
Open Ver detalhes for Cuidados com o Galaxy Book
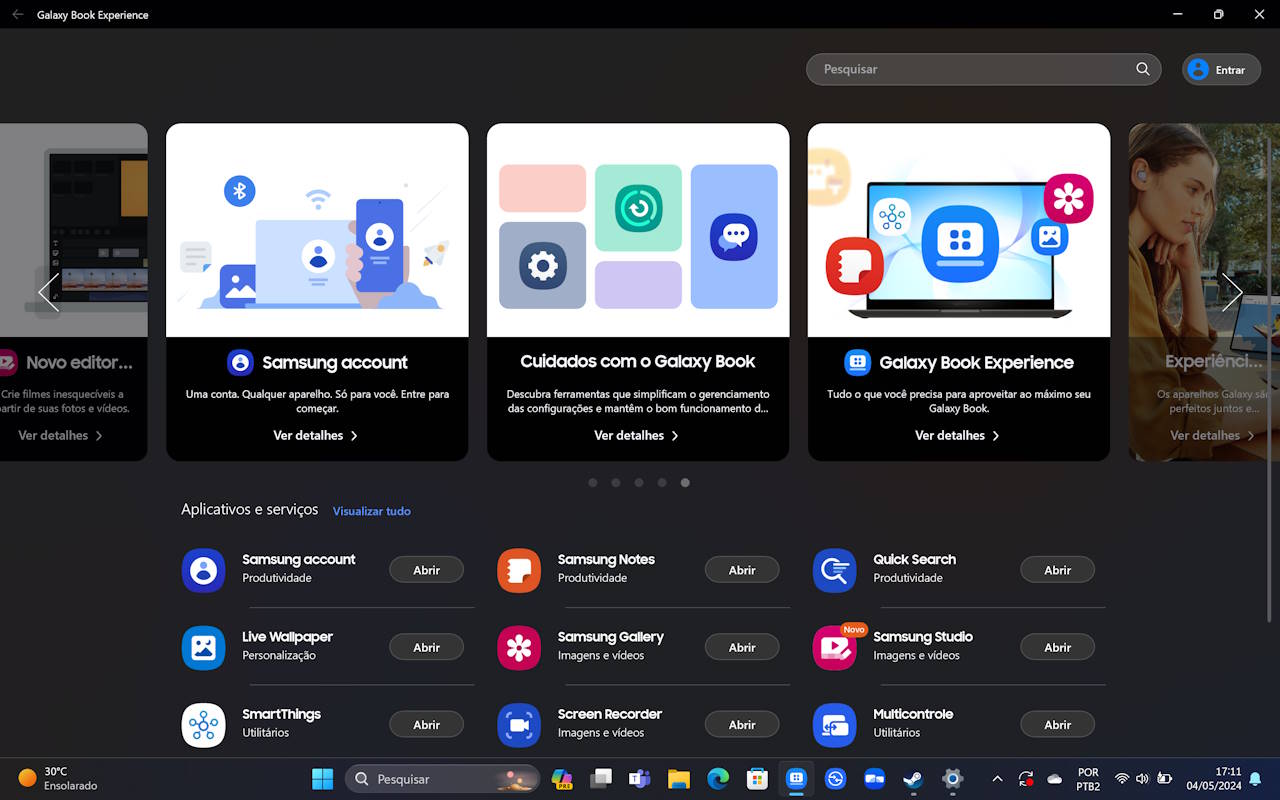pos(637,436)
